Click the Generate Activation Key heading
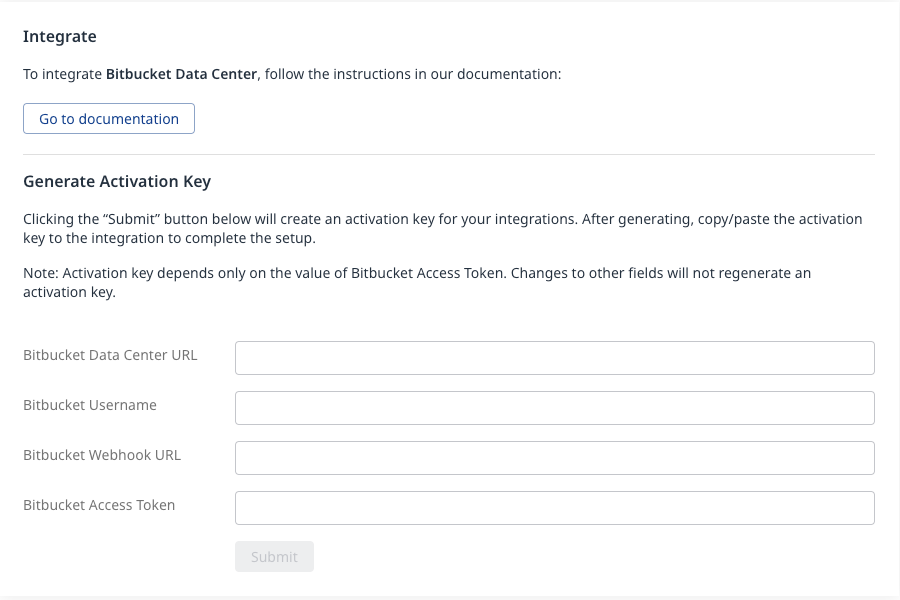Screen dimensions: 900x600 [117, 182]
